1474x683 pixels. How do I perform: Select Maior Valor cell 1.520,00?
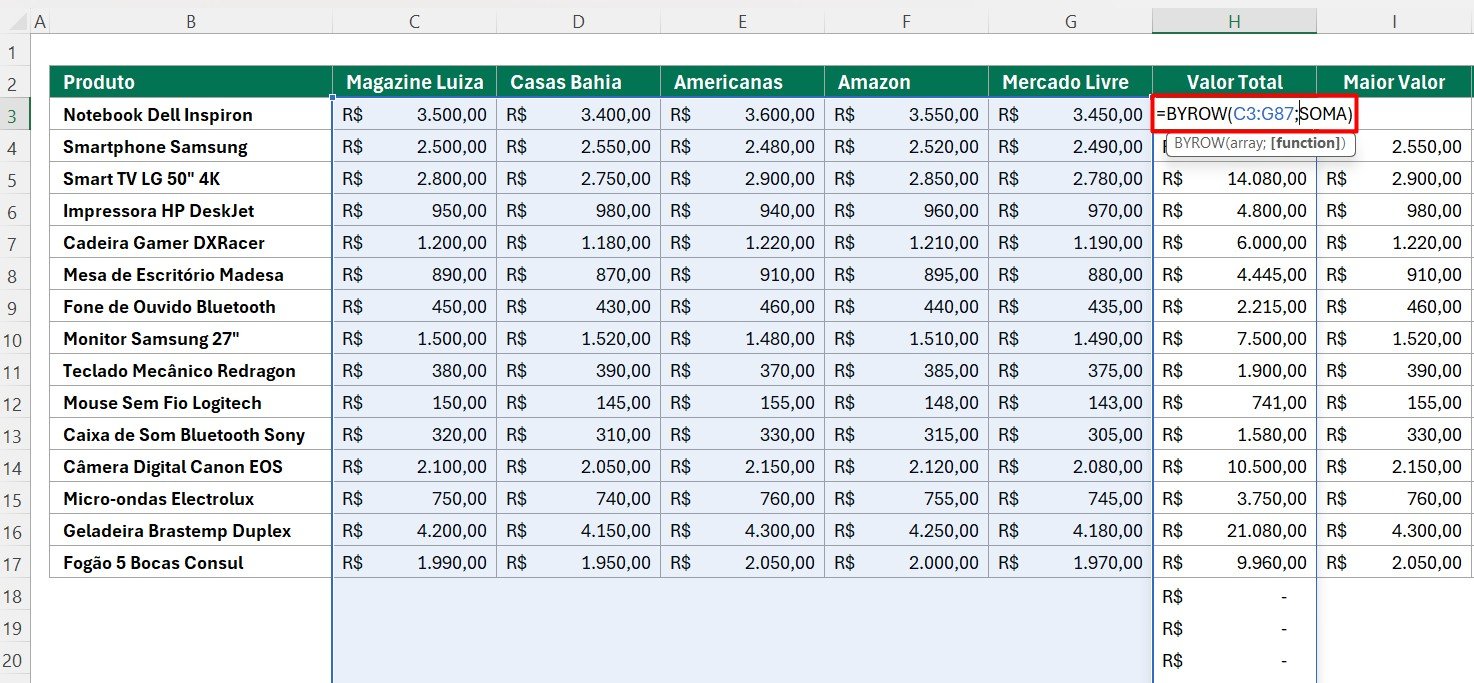1395,338
